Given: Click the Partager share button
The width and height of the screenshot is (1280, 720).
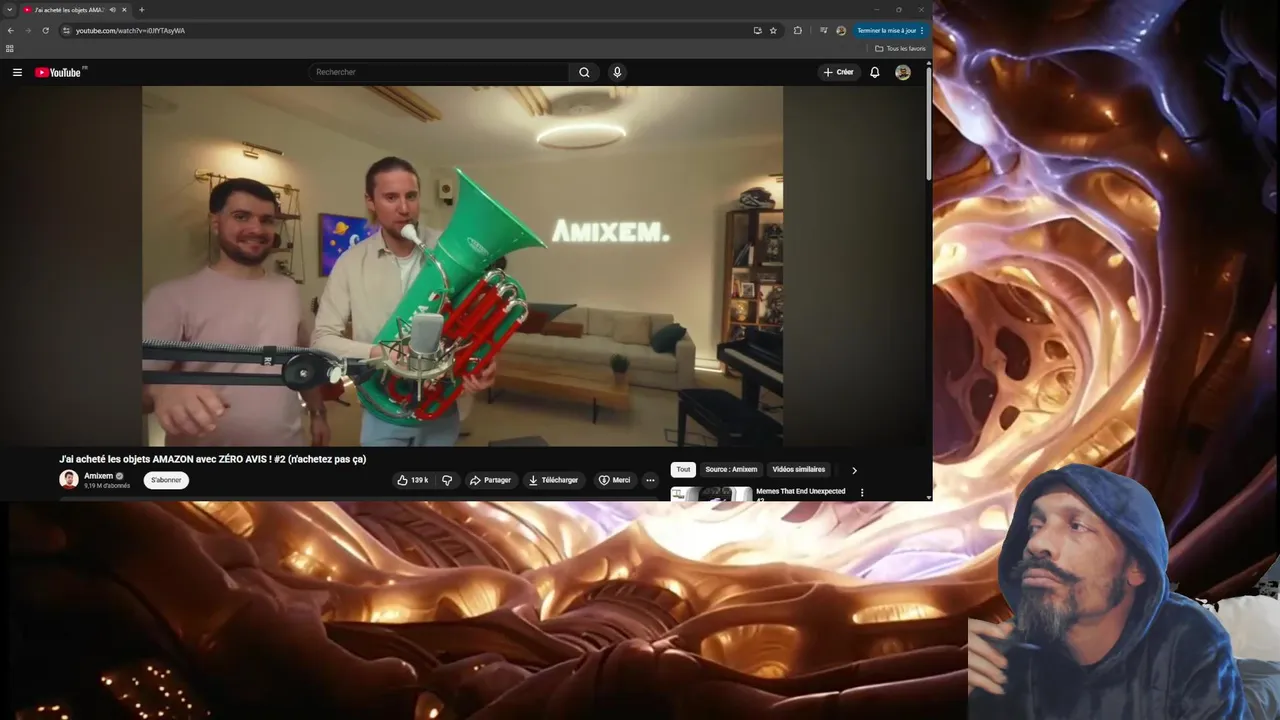Looking at the screenshot, I should tap(490, 480).
